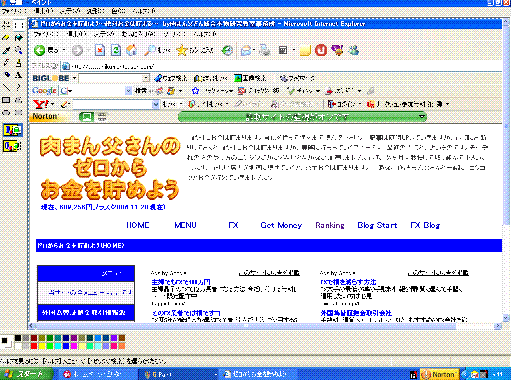Select the Text tool (A) in Paint
The image size is (512, 380).
(19, 75)
